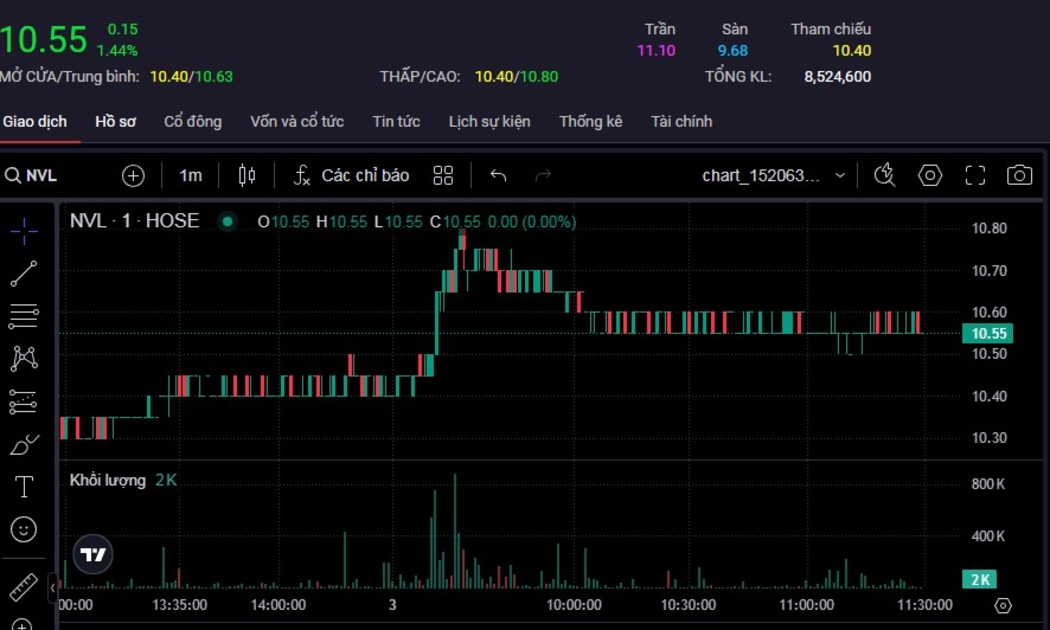Select the trend line drawing tool

pos(24,273)
